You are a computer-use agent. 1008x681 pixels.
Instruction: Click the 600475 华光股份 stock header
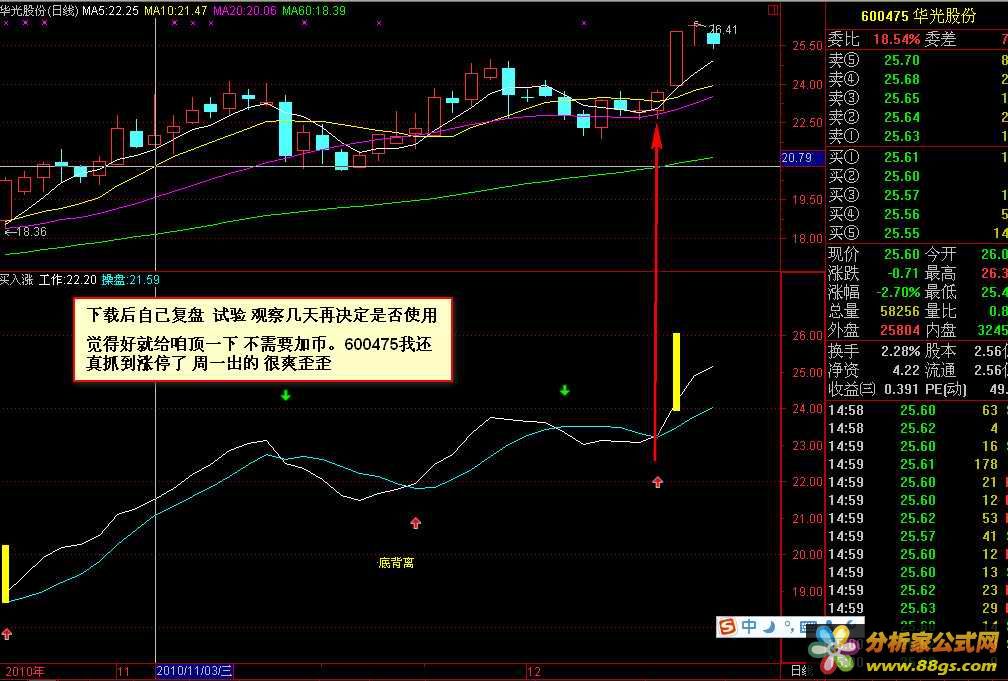pos(918,15)
